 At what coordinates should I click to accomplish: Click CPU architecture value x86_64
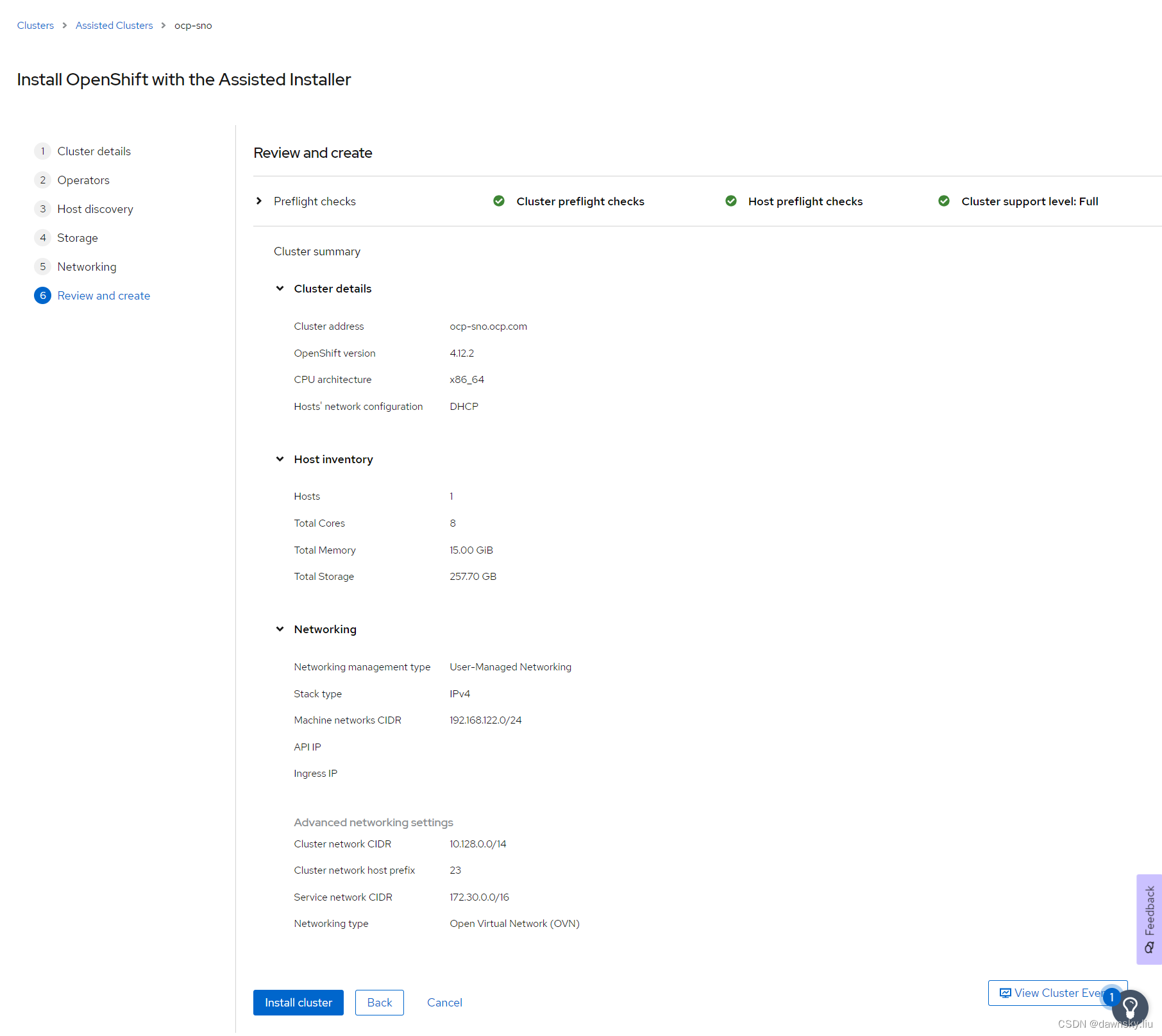point(467,380)
